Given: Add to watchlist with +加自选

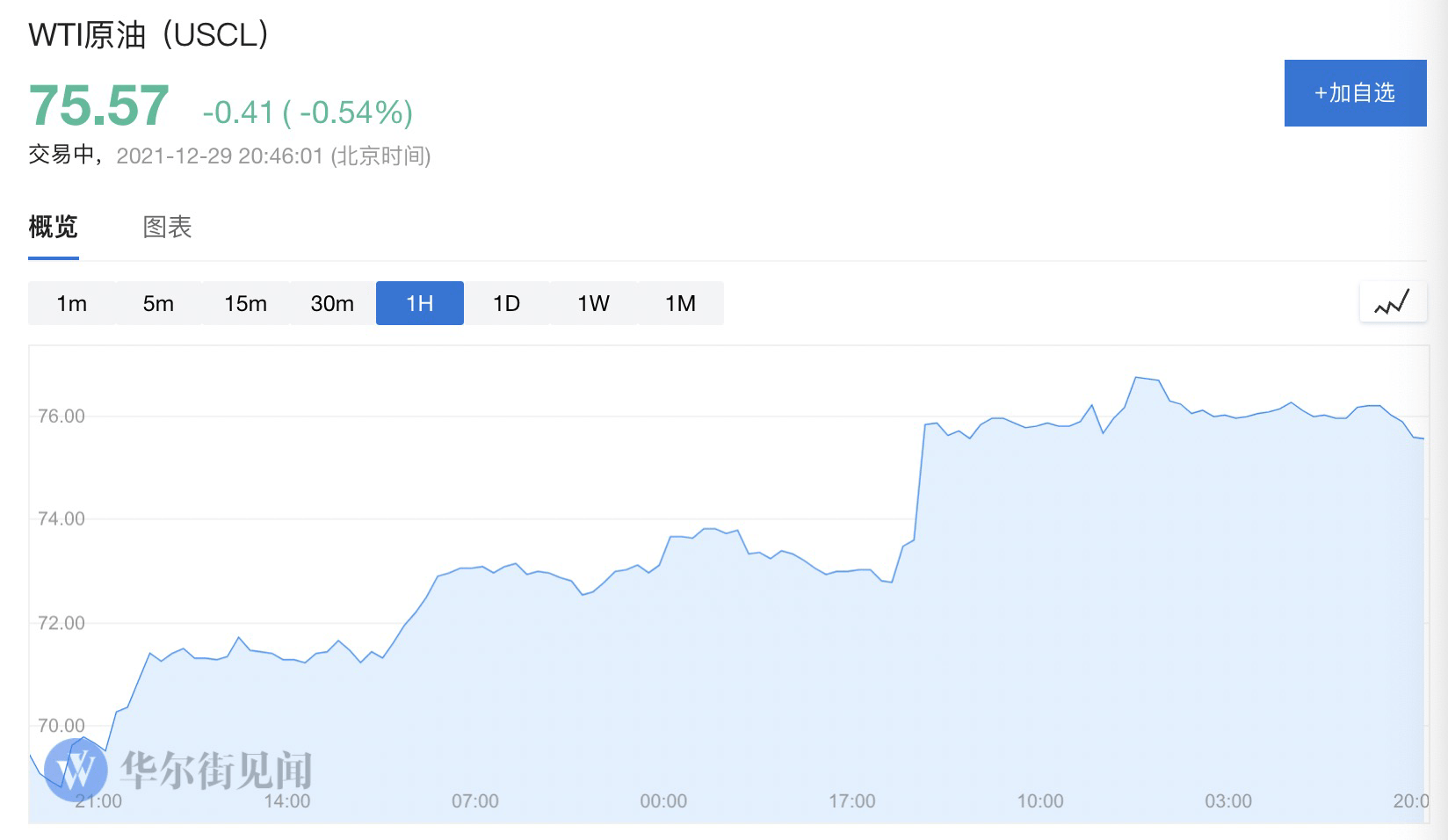Looking at the screenshot, I should [1356, 93].
